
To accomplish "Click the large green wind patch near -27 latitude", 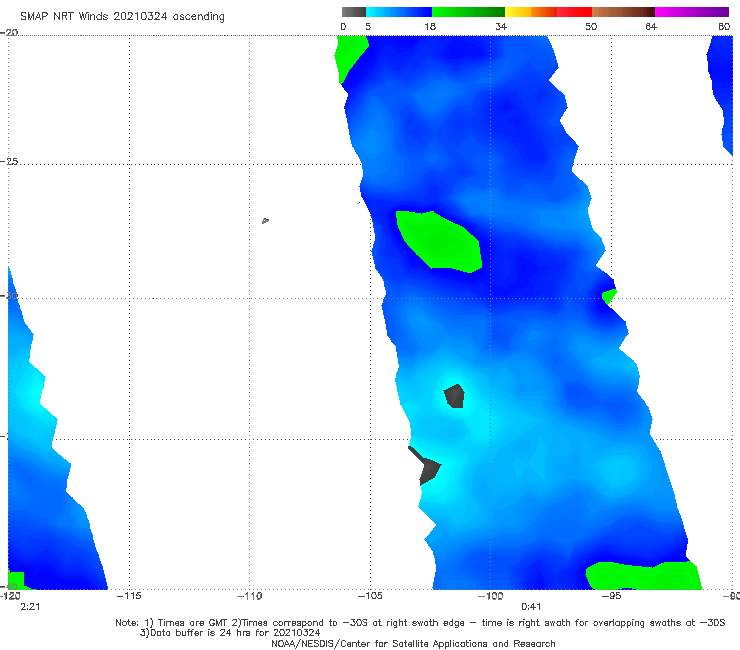I will point(440,242).
